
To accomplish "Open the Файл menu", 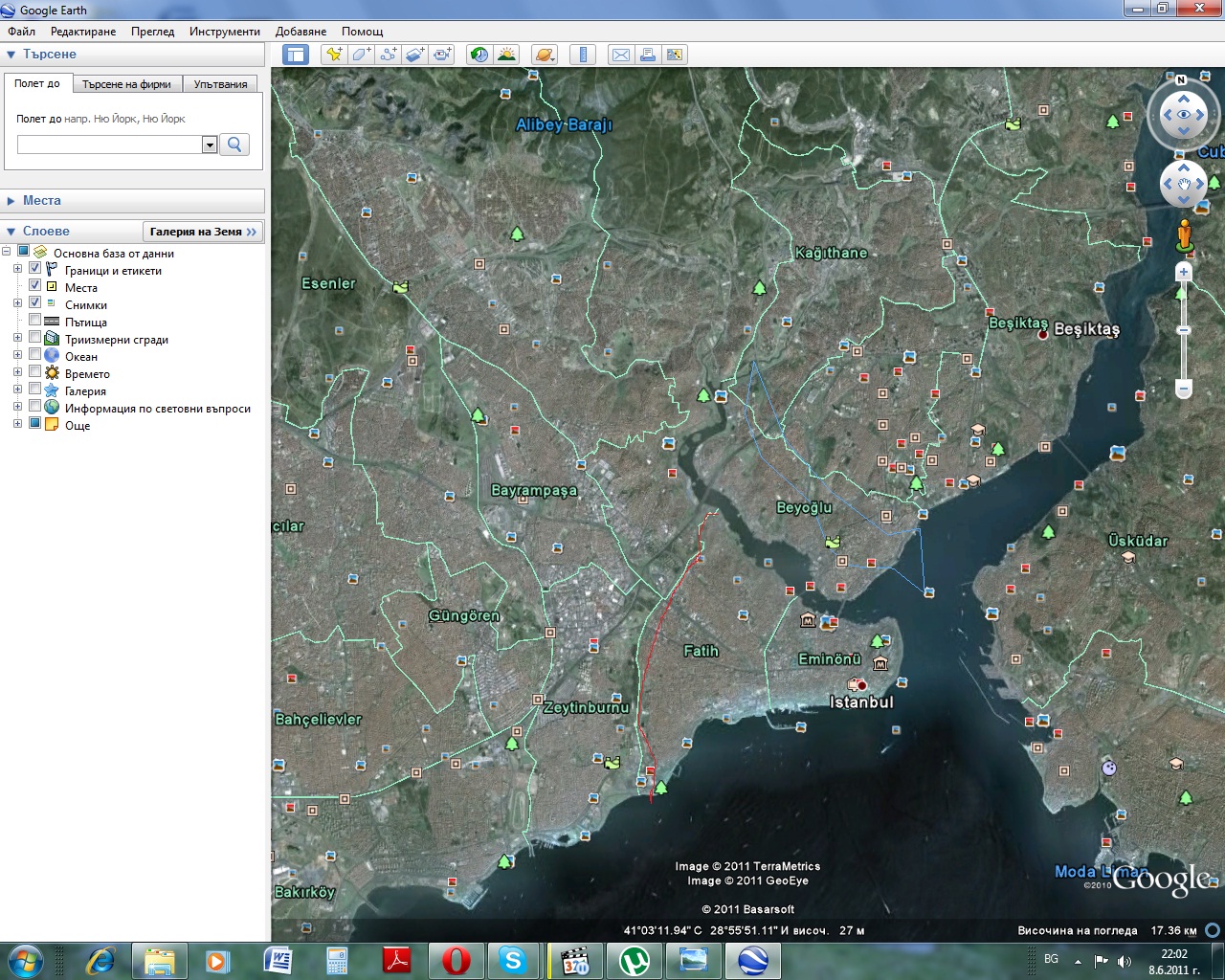I will 22,32.
